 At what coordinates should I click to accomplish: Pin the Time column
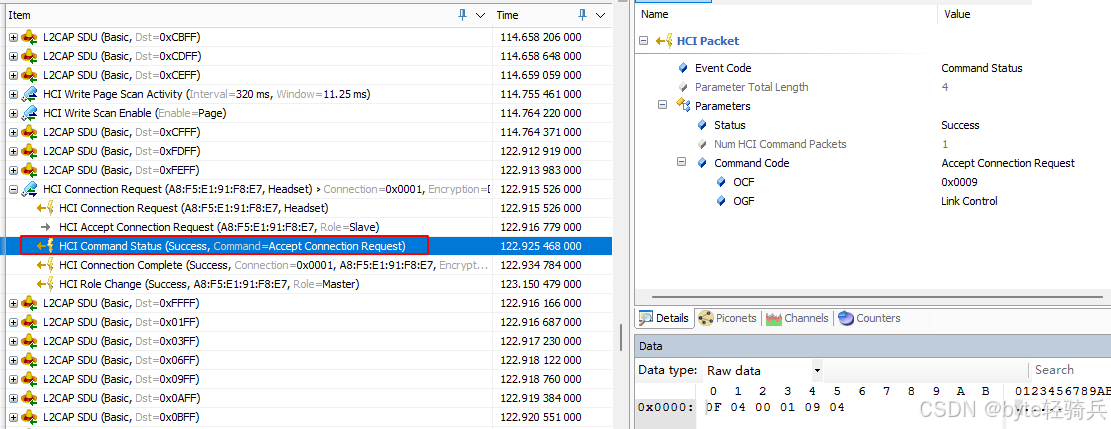pos(583,15)
